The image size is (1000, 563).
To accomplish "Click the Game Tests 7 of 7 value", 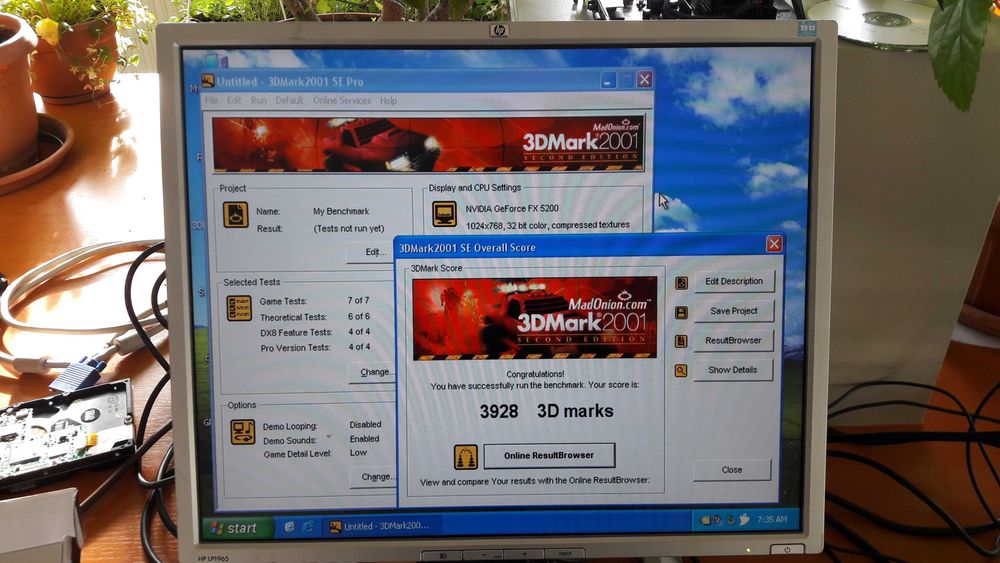I will [358, 300].
